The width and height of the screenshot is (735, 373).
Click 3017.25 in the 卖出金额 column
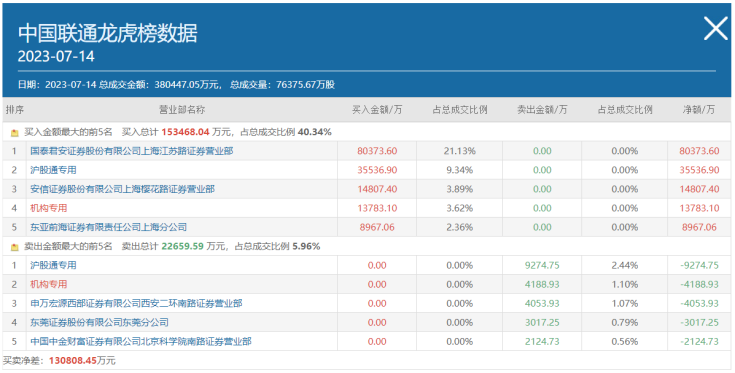[542, 322]
